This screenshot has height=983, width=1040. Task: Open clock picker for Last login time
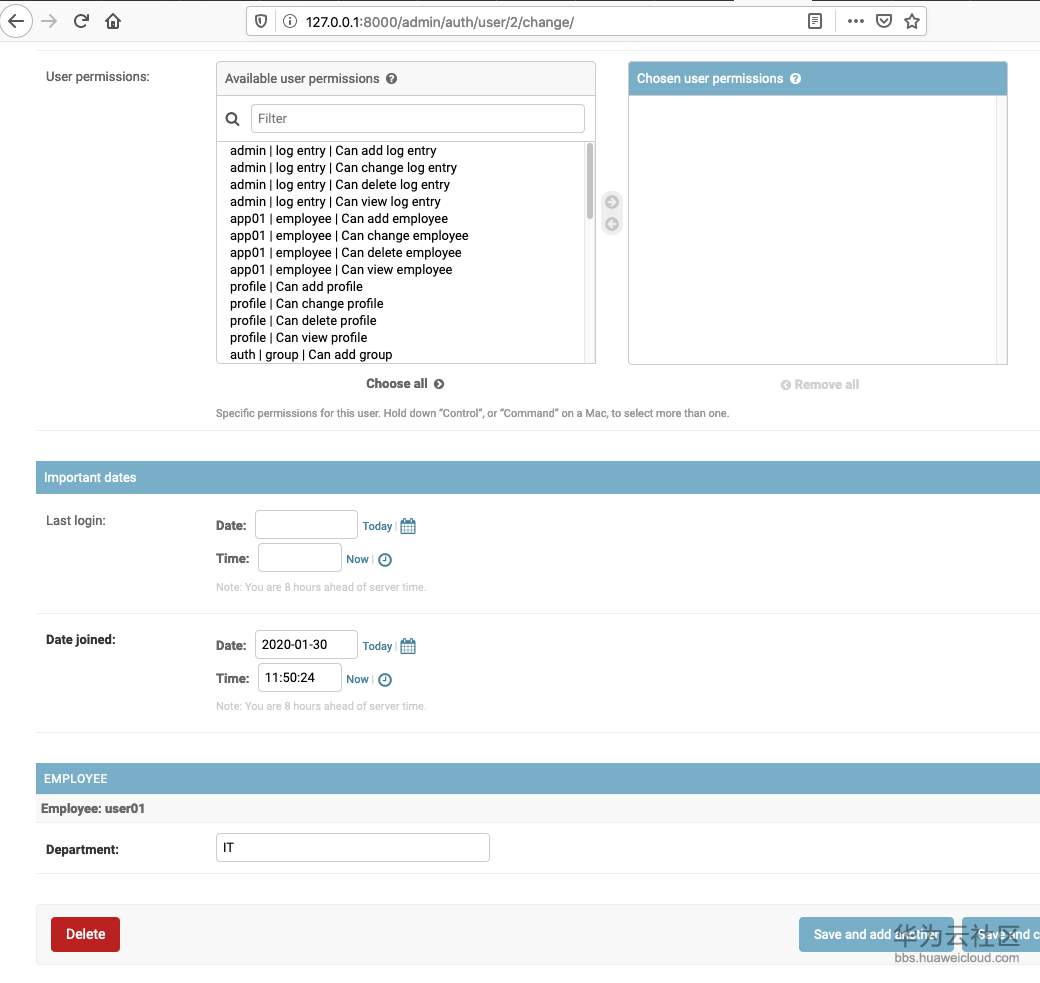385,560
